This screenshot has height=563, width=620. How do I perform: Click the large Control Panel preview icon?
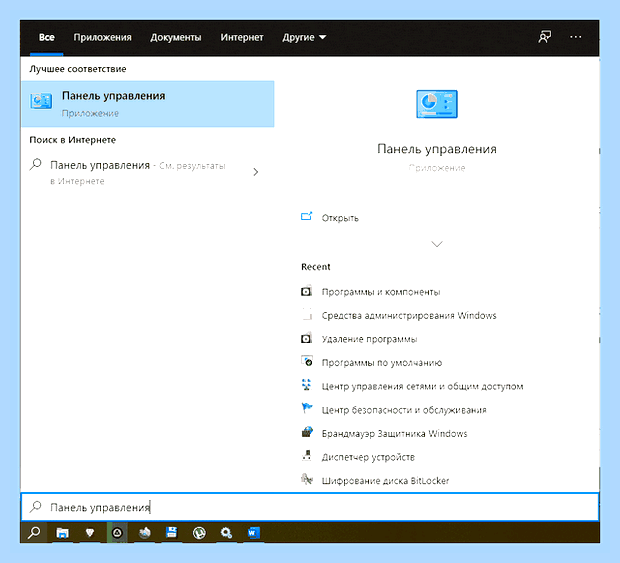[437, 104]
